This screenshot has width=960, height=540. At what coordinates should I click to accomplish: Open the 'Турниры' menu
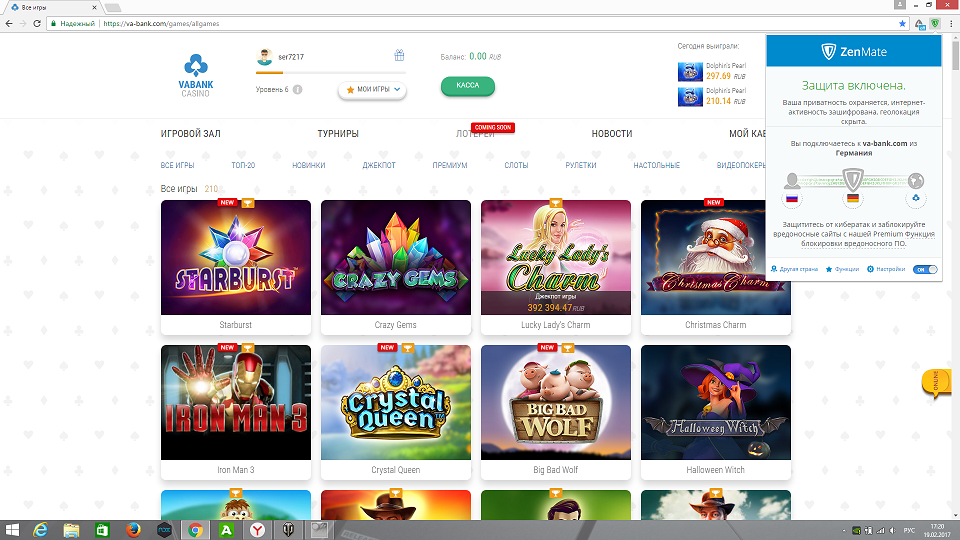tap(338, 133)
